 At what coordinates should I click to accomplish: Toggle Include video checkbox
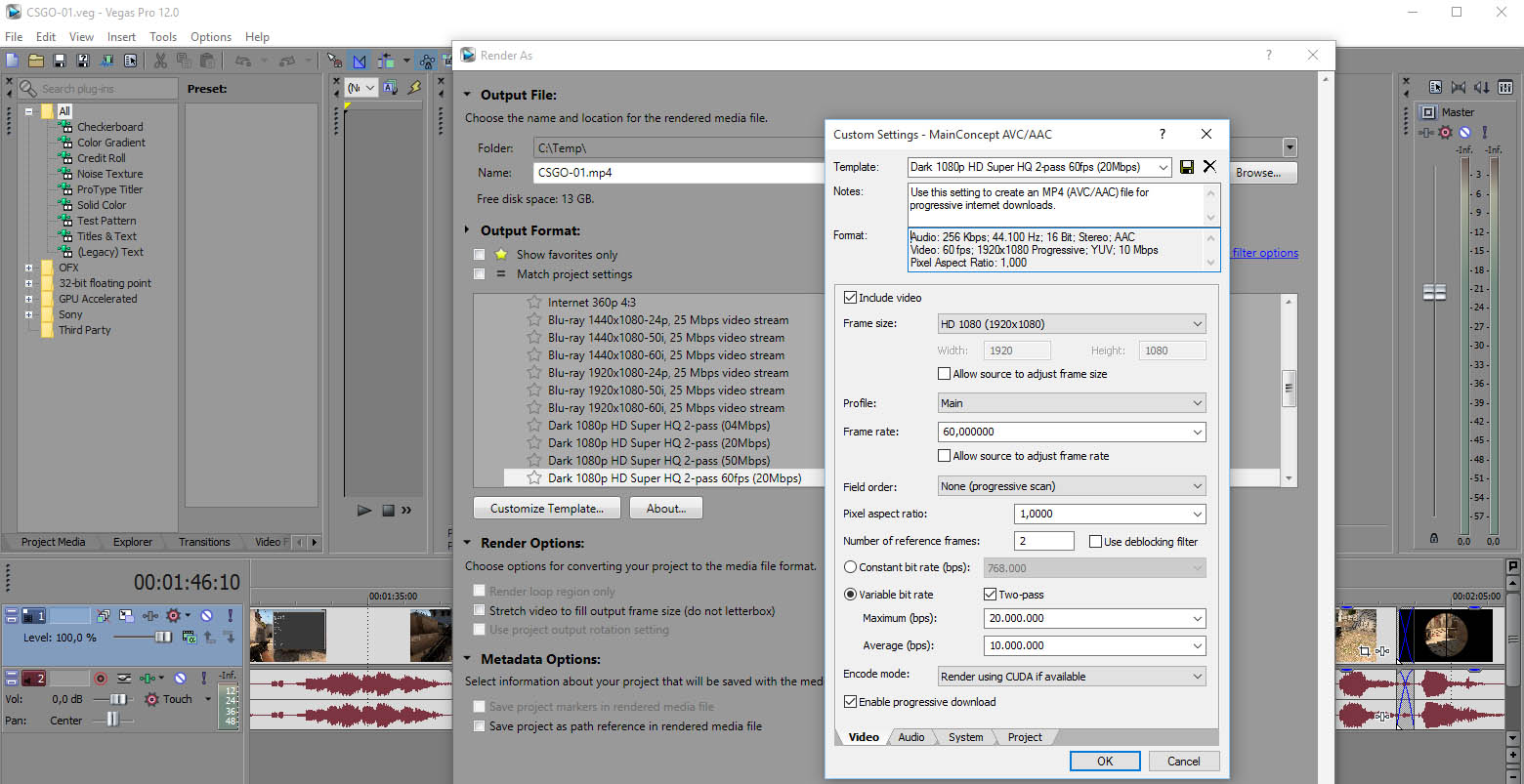[x=850, y=298]
